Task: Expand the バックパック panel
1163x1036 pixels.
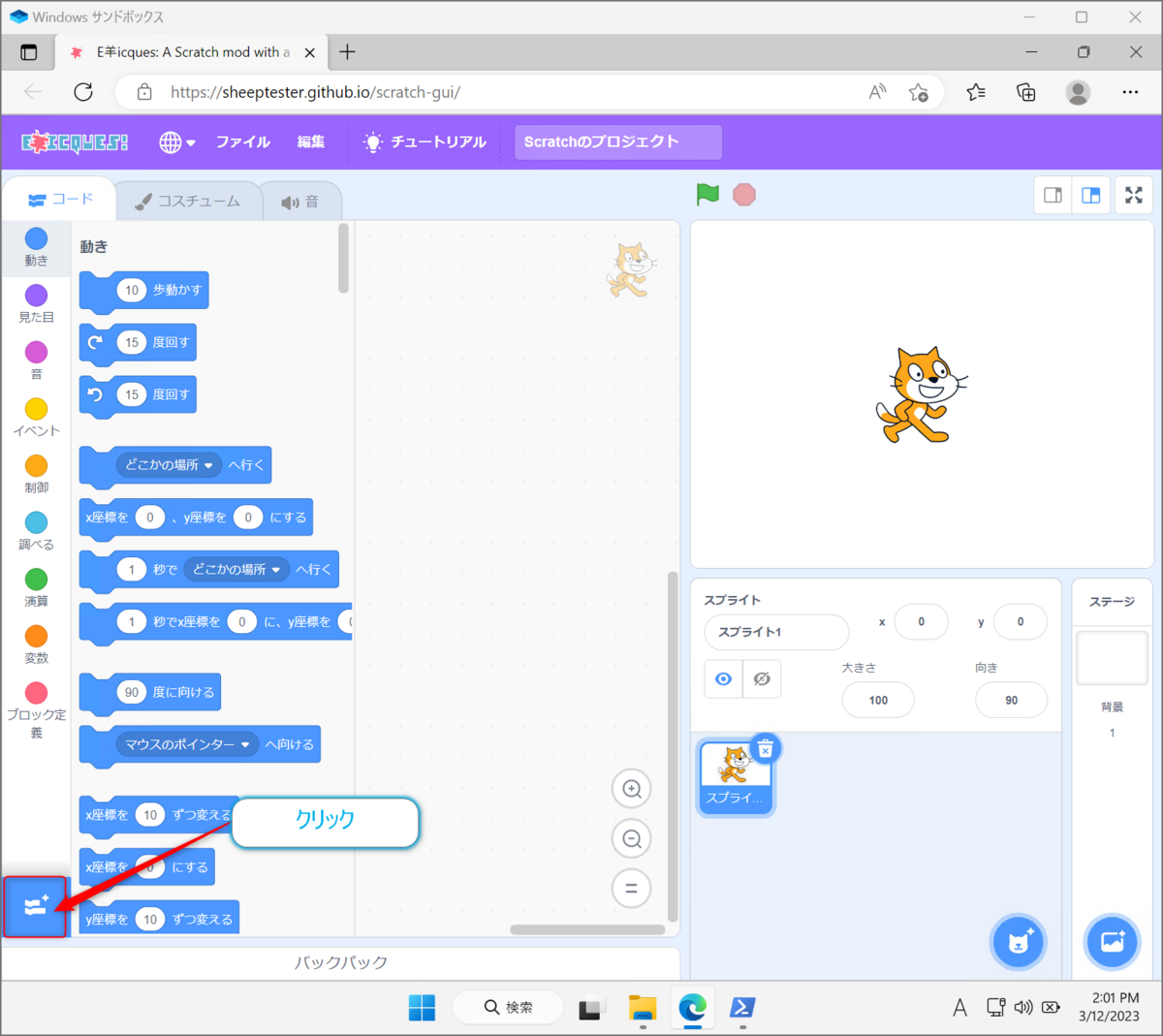Action: 341,962
